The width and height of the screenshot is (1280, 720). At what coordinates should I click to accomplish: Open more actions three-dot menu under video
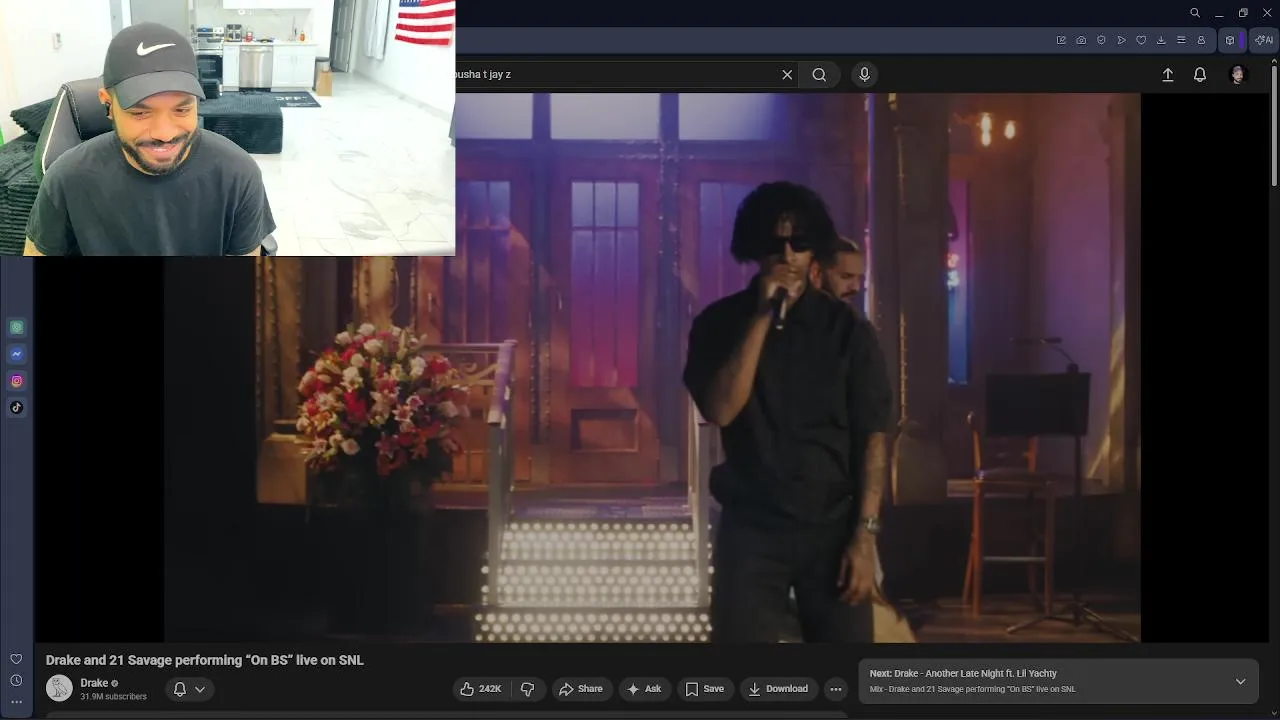pos(836,689)
